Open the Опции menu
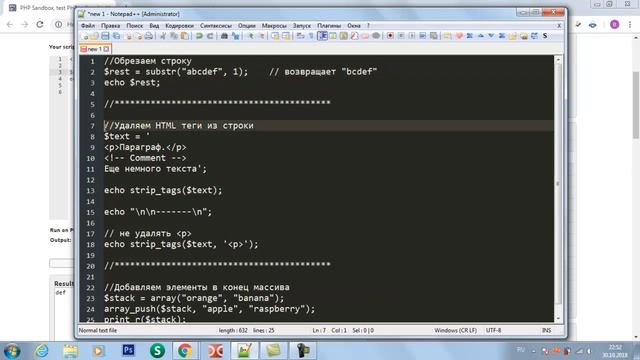 click(247, 26)
